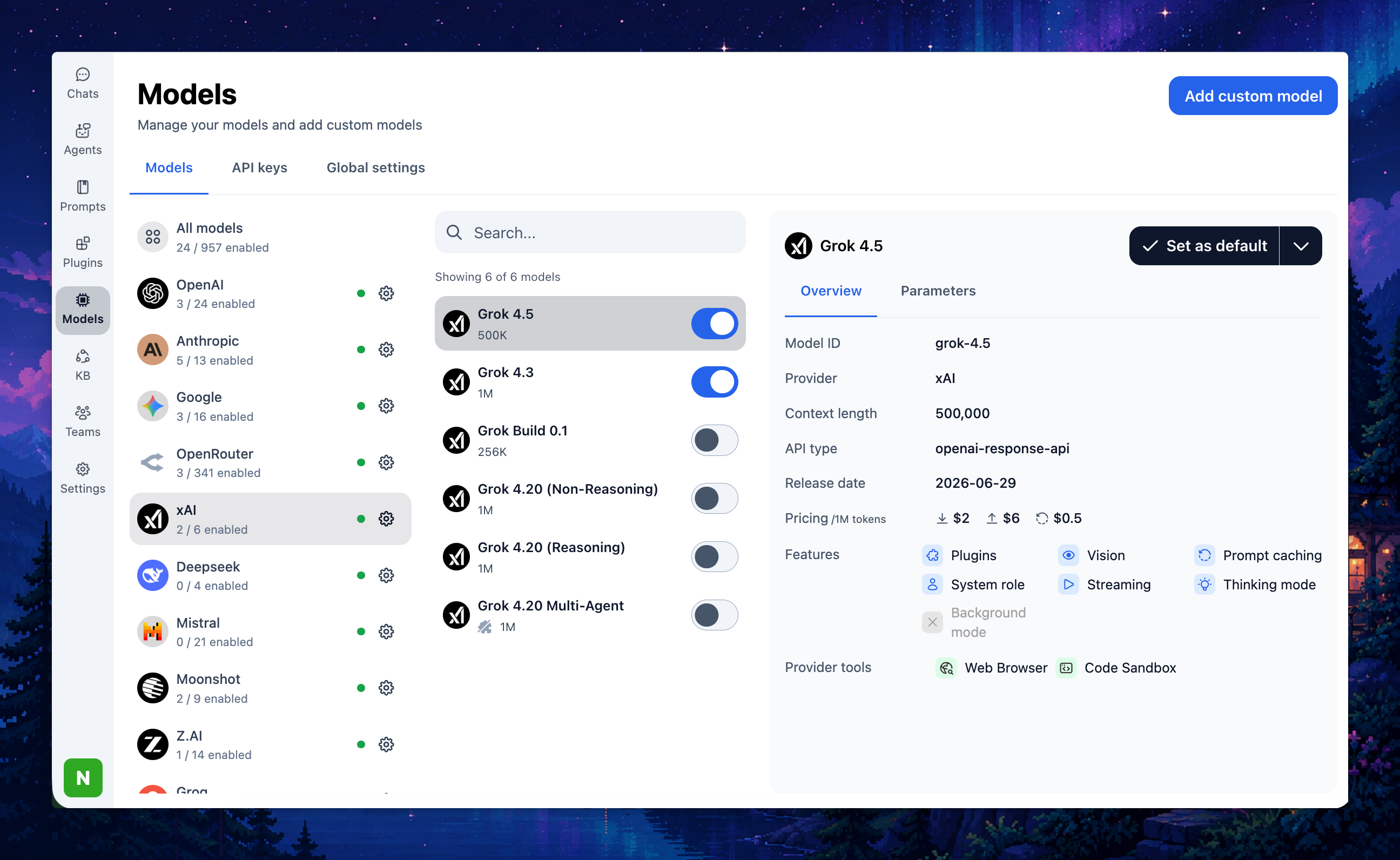Select the Grok 4.3 model name
This screenshot has width=1400, height=860.
tap(506, 373)
